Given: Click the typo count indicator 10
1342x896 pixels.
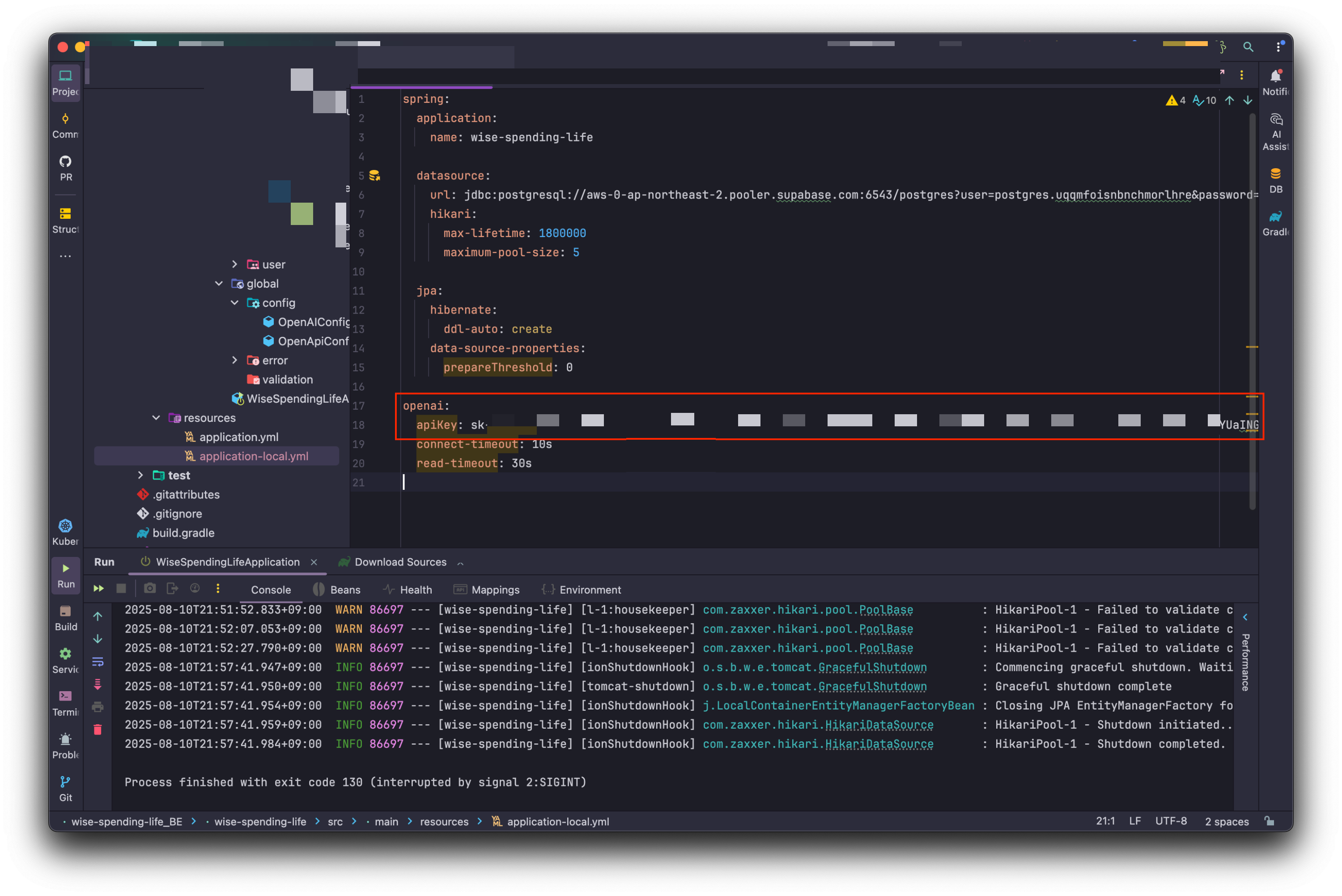Looking at the screenshot, I should pyautogui.click(x=1204, y=101).
